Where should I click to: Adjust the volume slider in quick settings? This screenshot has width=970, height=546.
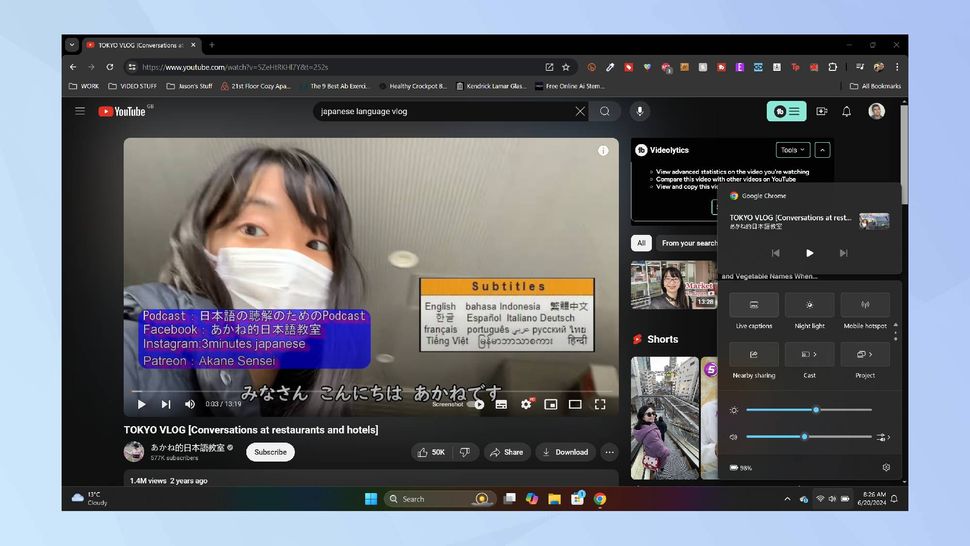(809, 437)
